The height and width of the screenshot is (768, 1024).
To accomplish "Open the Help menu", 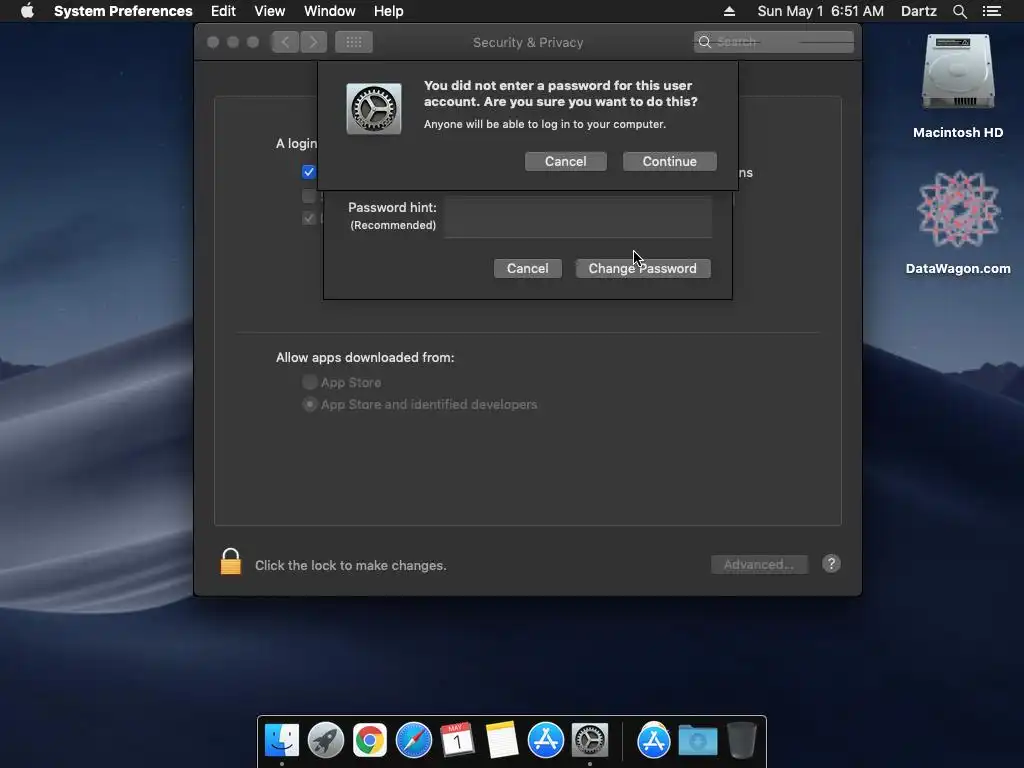I will tap(388, 11).
